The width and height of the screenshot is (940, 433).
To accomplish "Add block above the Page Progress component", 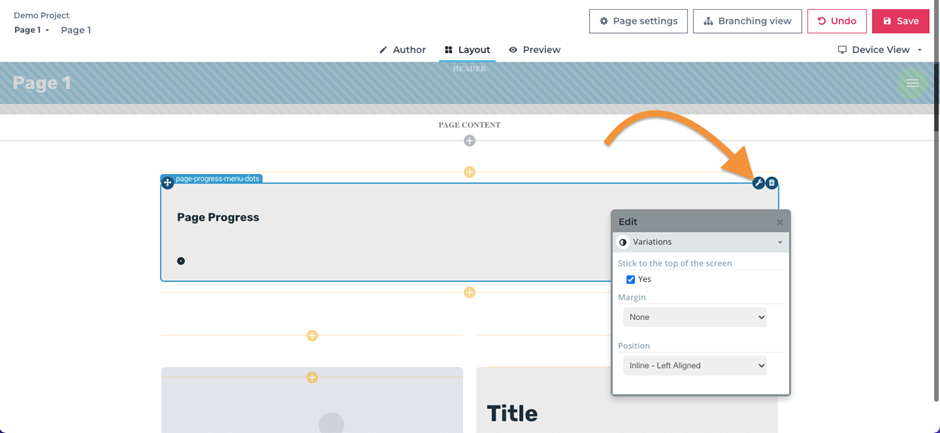I will coord(469,172).
